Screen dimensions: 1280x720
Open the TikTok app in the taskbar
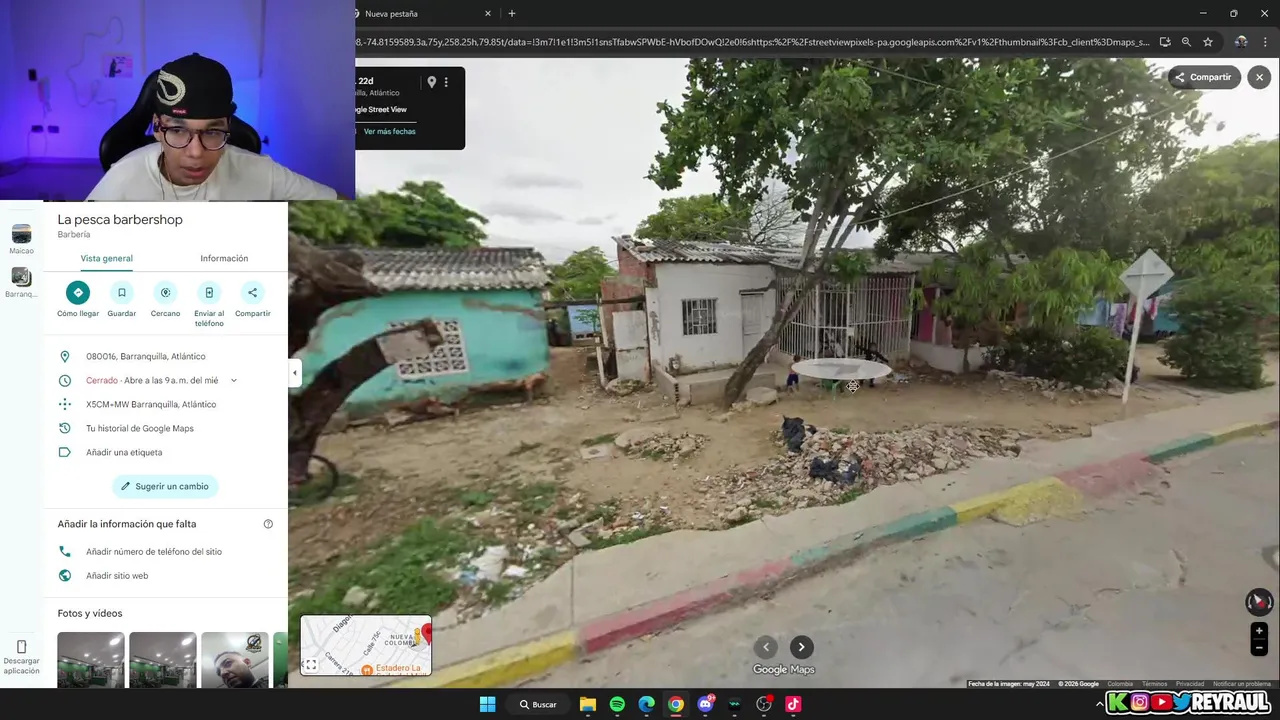point(793,704)
